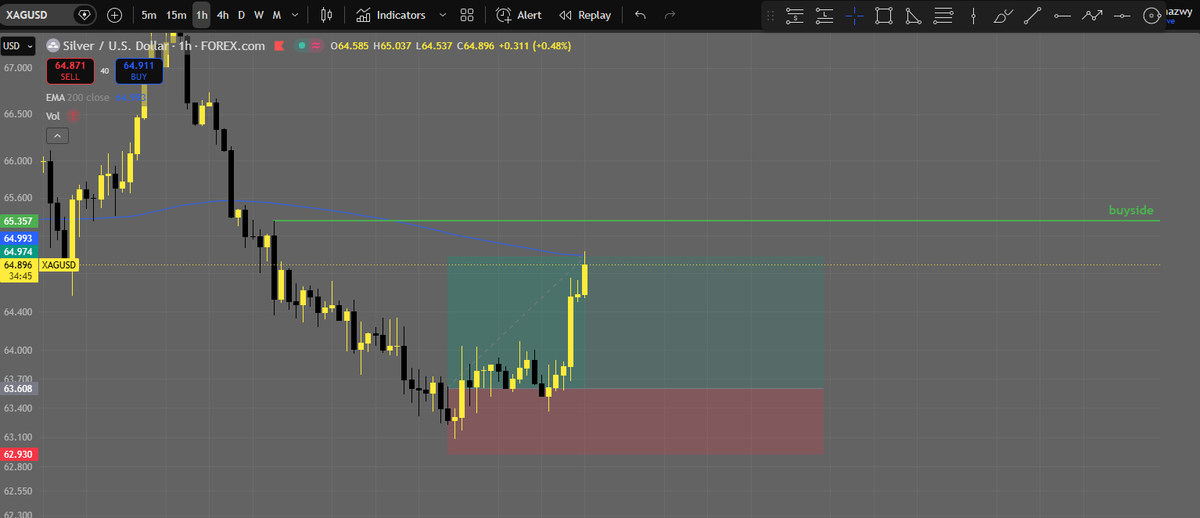
Task: Open the XAGUSD symbol search box
Action: pos(35,15)
